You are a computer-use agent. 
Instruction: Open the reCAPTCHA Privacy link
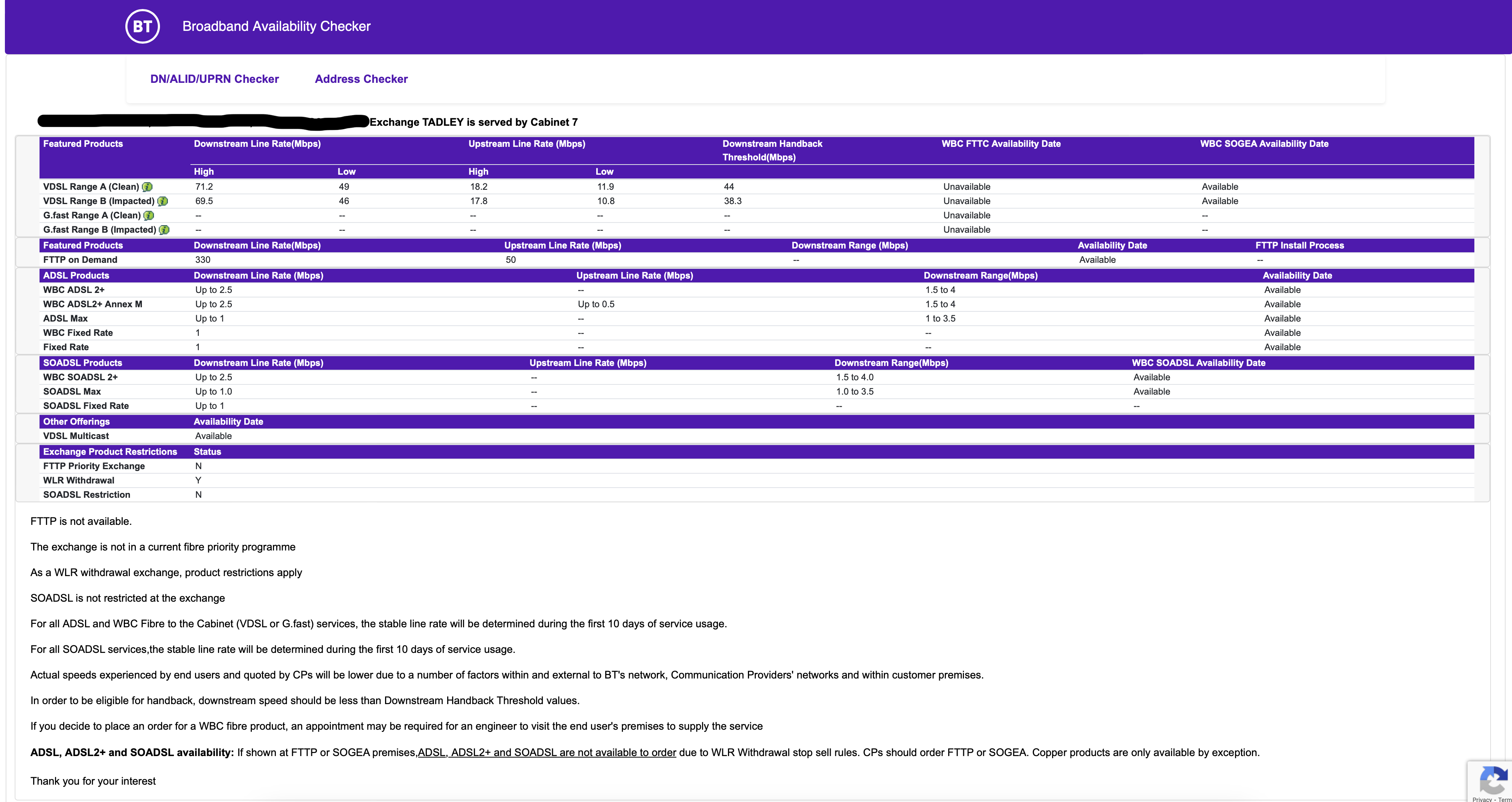coord(1482,799)
